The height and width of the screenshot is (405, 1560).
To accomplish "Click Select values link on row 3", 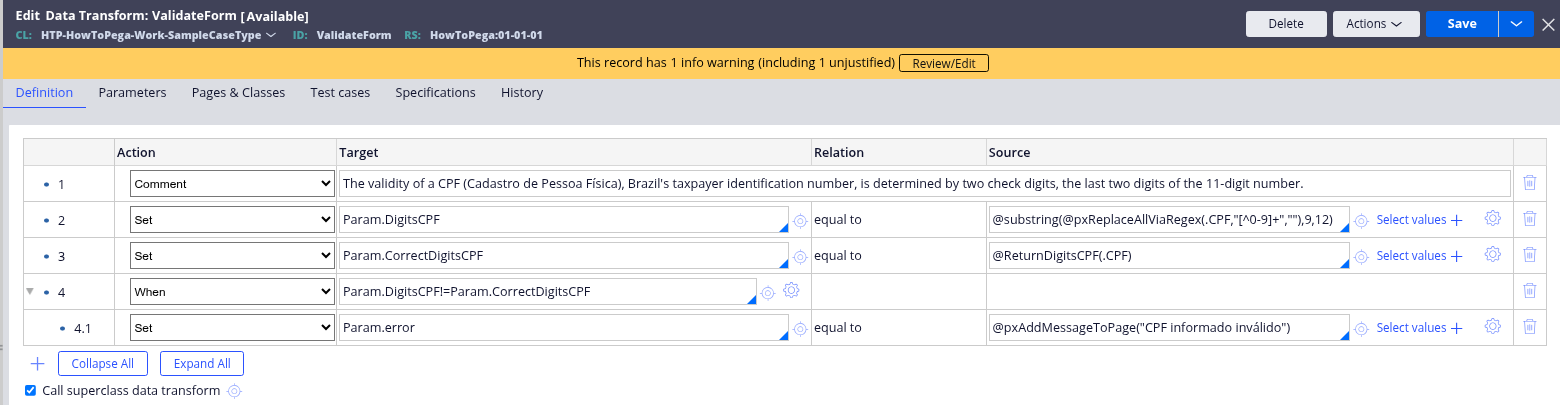I will (1420, 256).
